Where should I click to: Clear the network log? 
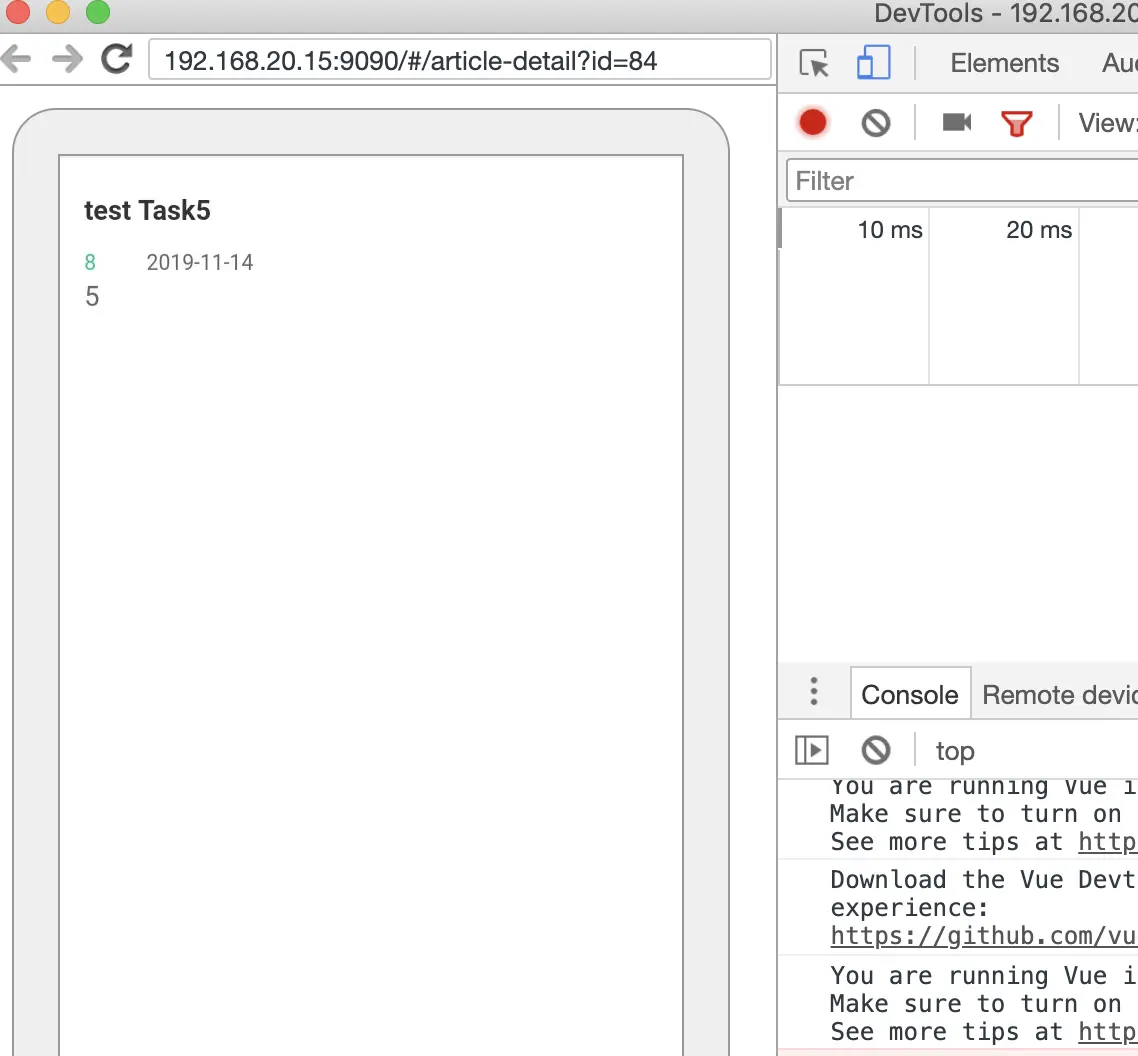[x=876, y=123]
